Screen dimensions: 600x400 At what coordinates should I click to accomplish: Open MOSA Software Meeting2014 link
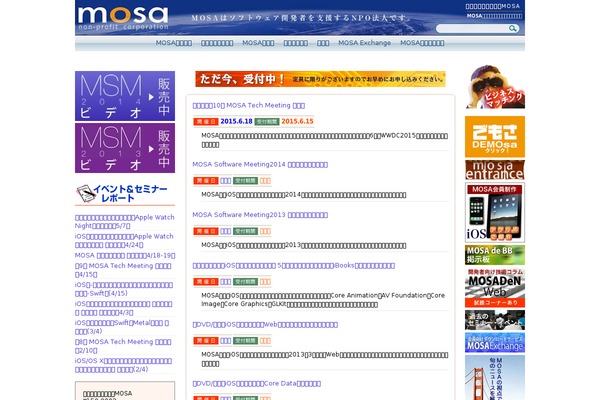point(260,164)
